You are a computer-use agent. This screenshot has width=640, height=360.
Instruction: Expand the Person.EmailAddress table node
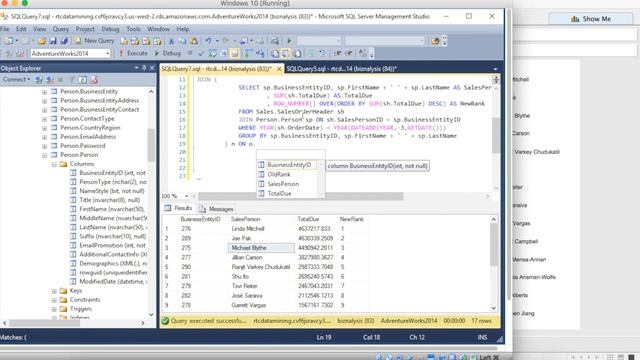click(44, 137)
